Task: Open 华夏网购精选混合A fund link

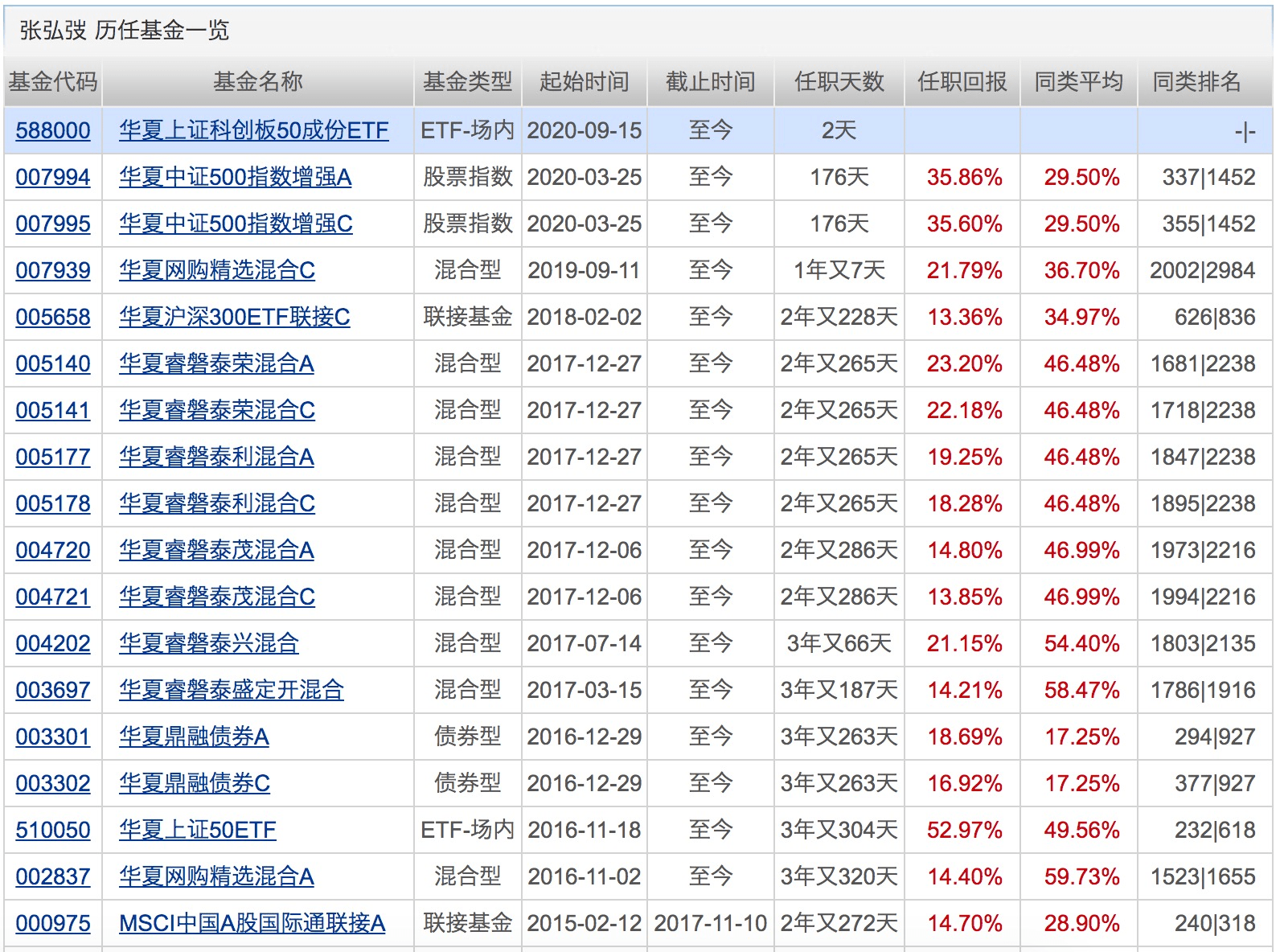Action: coord(216,876)
